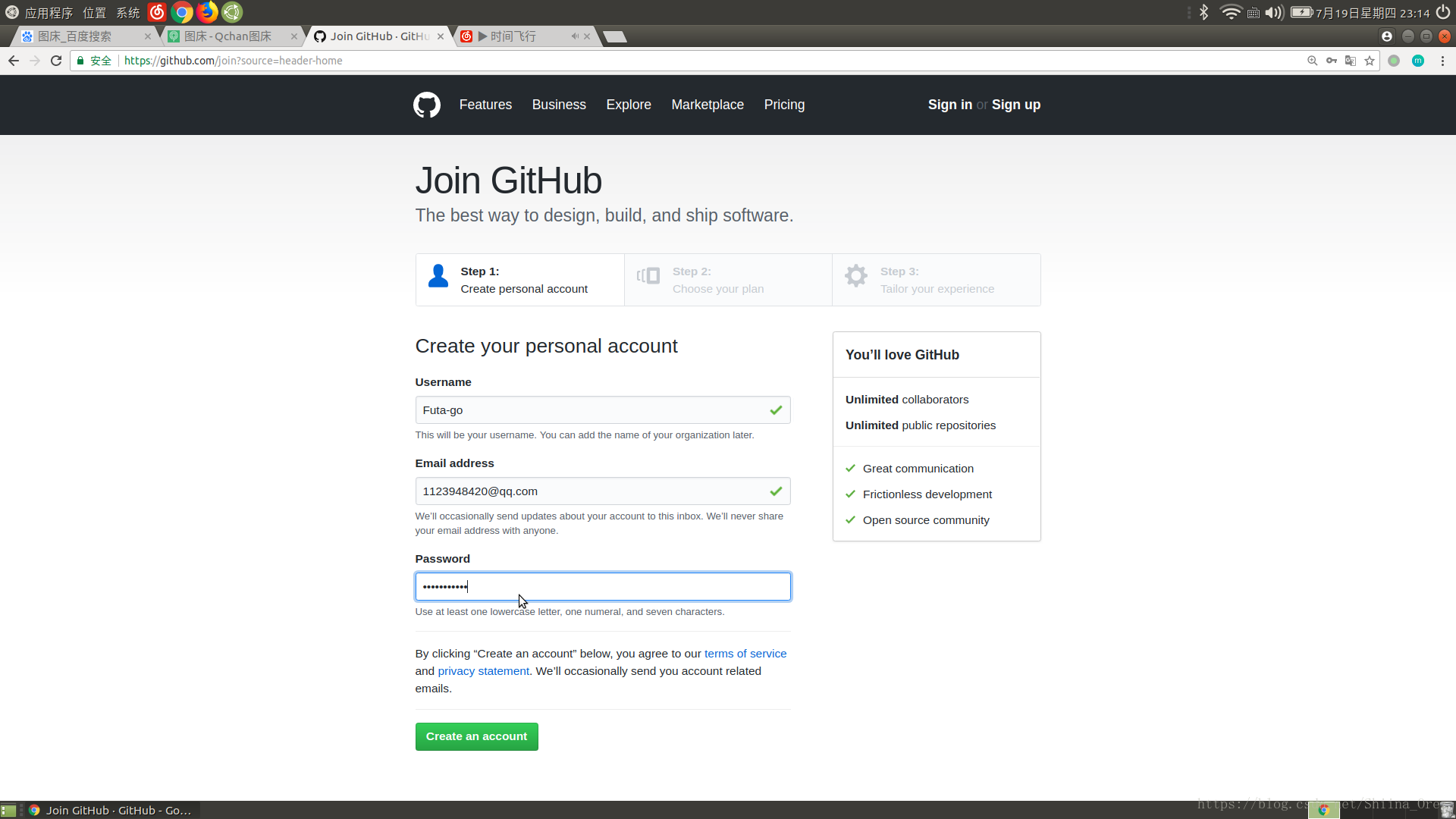The width and height of the screenshot is (1456, 819).
Task: Open 位置 menu in top panel
Action: [x=95, y=13]
